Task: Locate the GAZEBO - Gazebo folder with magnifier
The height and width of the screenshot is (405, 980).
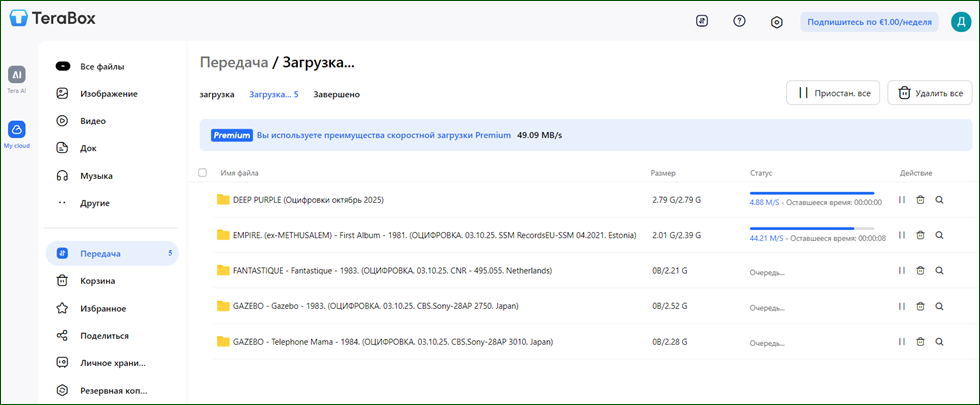Action: tap(939, 306)
